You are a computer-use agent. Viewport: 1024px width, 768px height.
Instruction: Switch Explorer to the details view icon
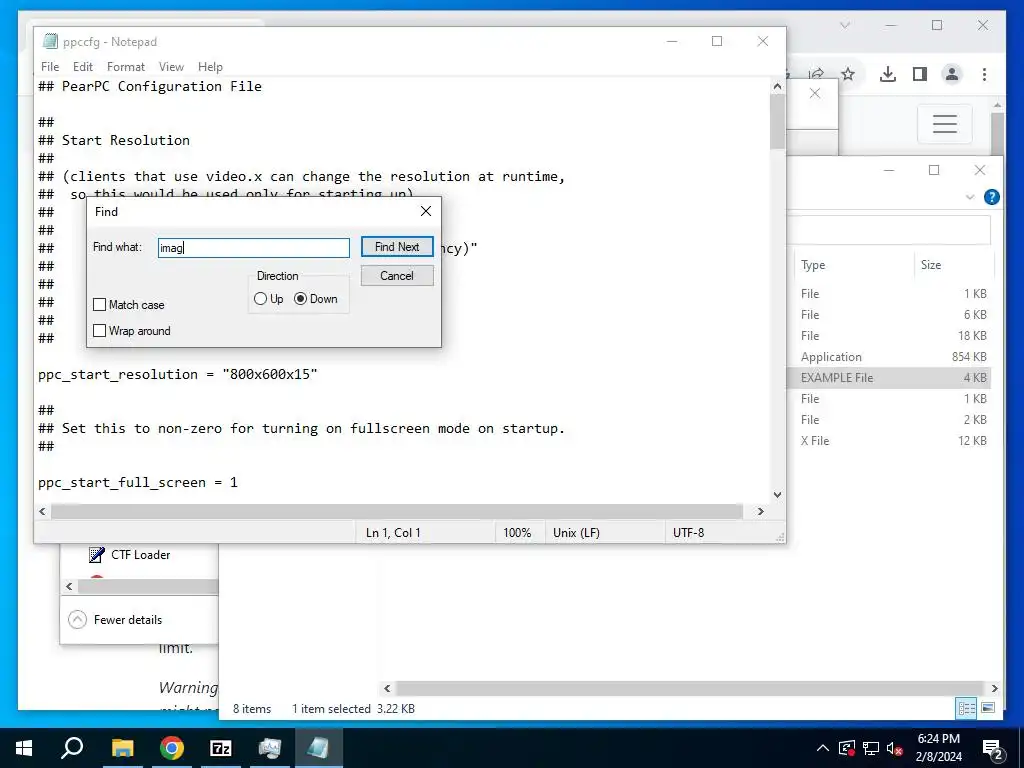pyautogui.click(x=967, y=708)
